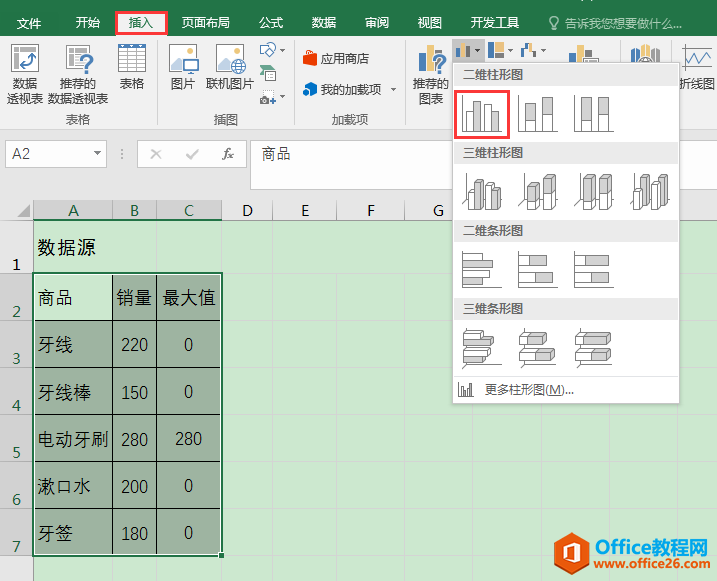The width and height of the screenshot is (717, 581).
Task: Open Recommended Charts (推荐的图表)
Action: point(431,75)
